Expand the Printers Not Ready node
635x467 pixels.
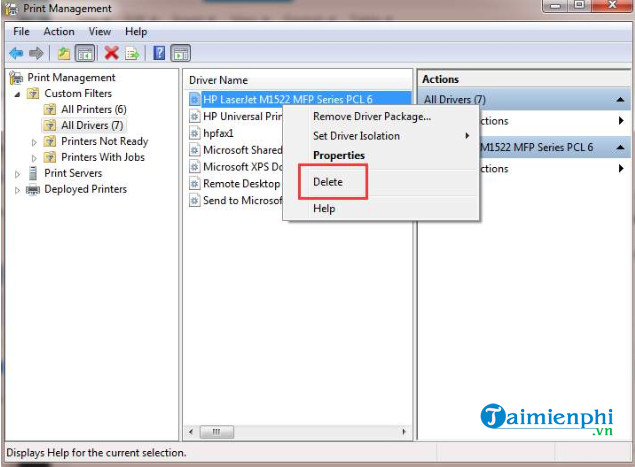point(34,142)
